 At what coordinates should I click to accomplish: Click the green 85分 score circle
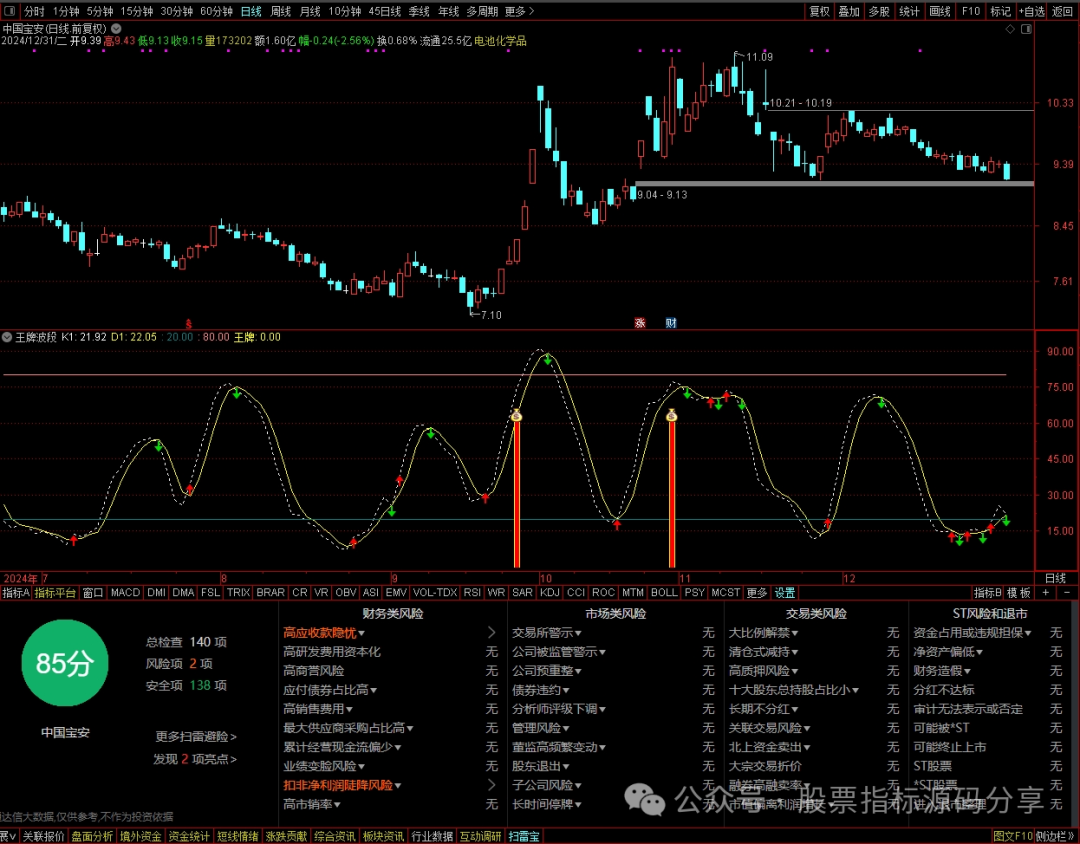pyautogui.click(x=65, y=663)
